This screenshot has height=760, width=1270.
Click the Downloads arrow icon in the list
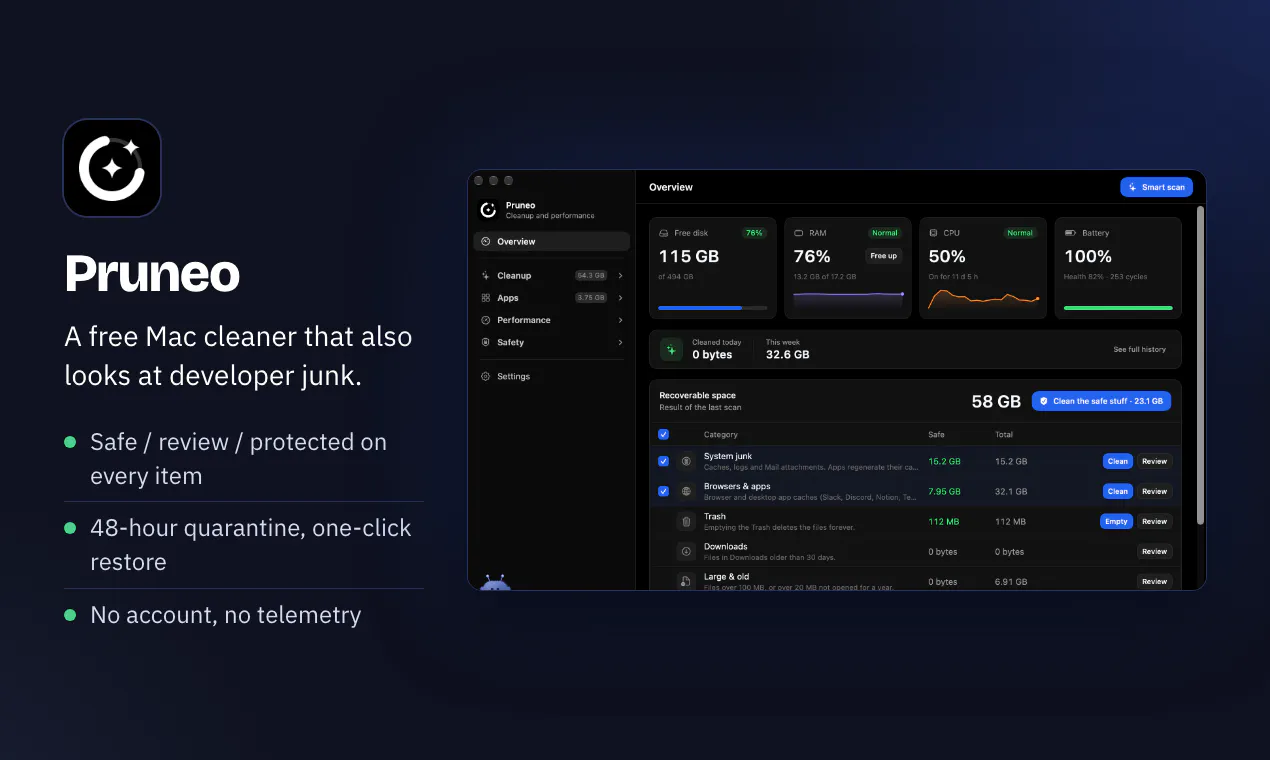(686, 552)
